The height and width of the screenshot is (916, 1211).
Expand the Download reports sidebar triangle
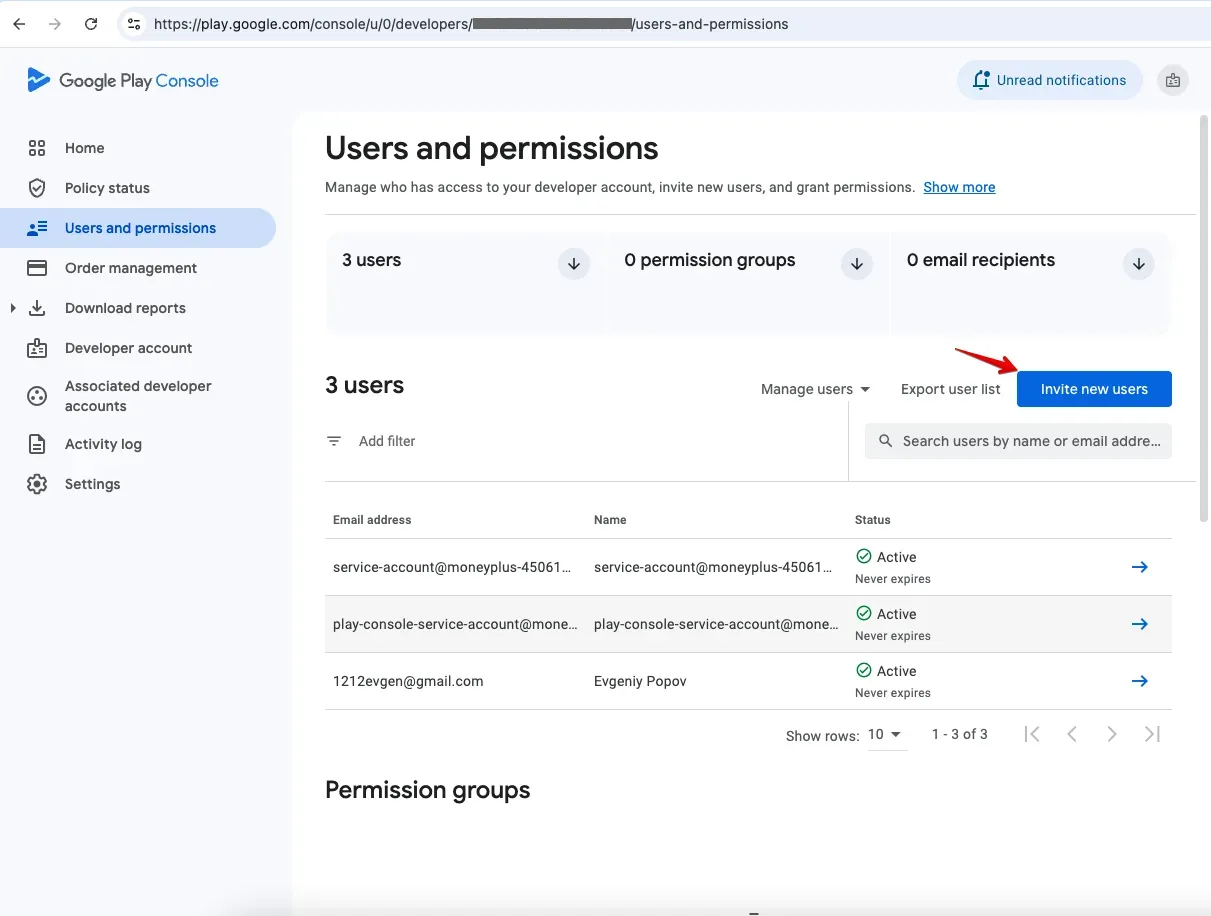click(x=13, y=308)
